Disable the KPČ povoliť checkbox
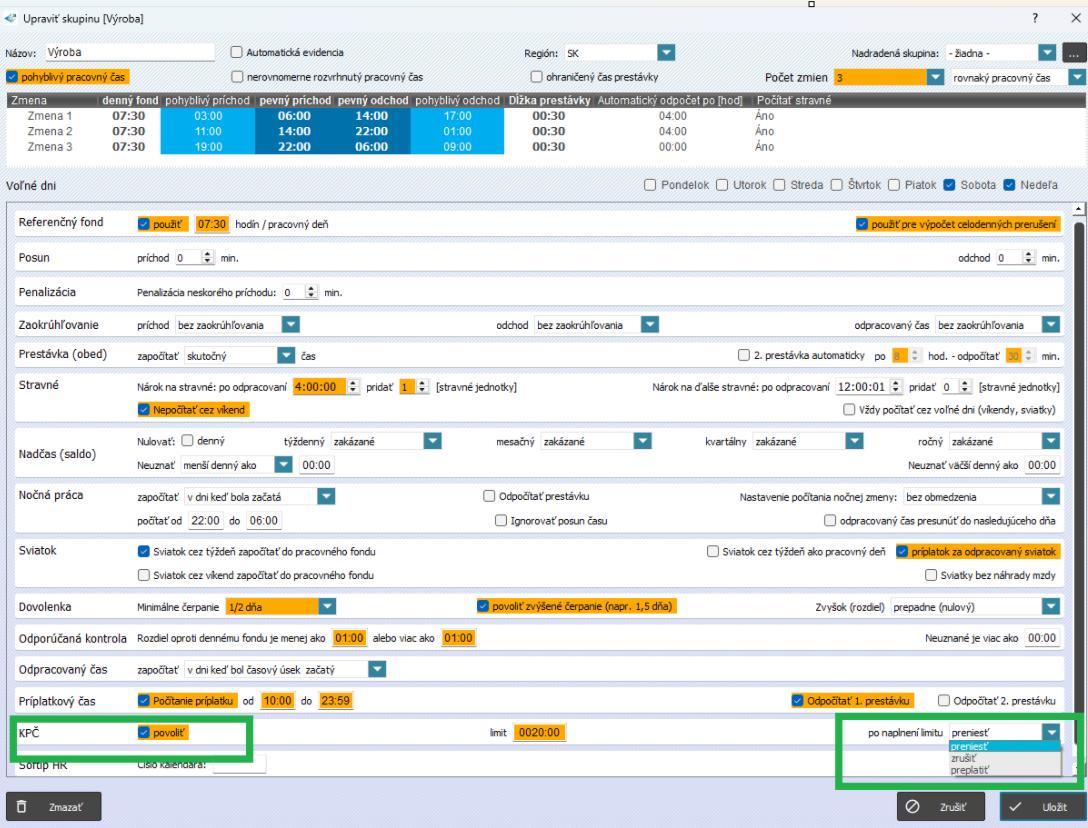 [143, 733]
